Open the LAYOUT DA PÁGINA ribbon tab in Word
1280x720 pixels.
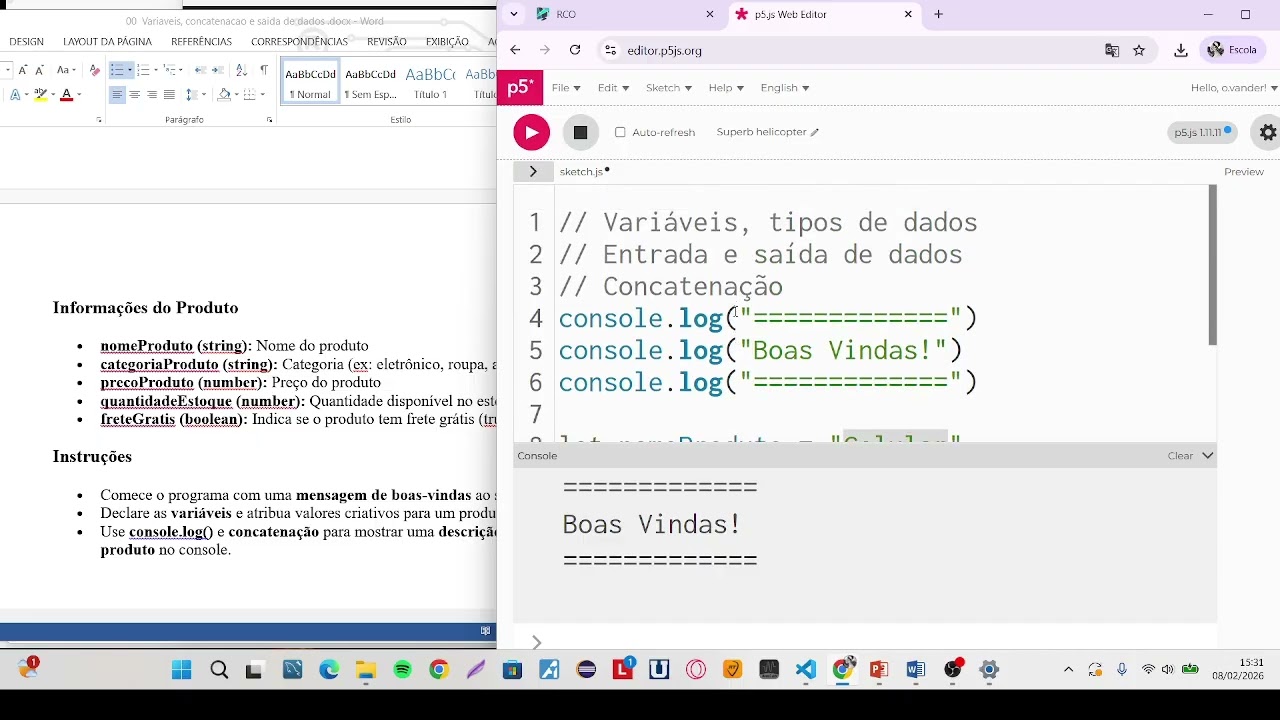point(107,42)
